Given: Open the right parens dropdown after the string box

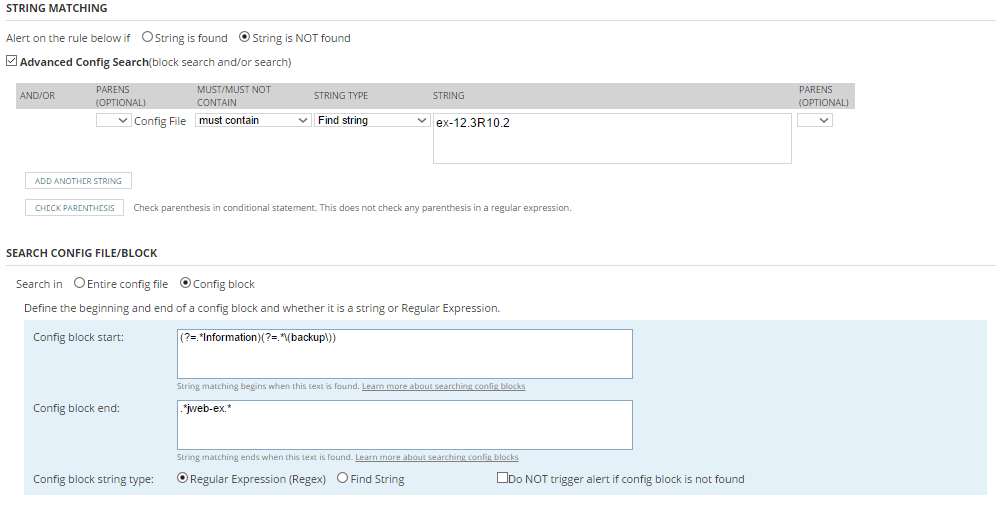Looking at the screenshot, I should click(815, 120).
